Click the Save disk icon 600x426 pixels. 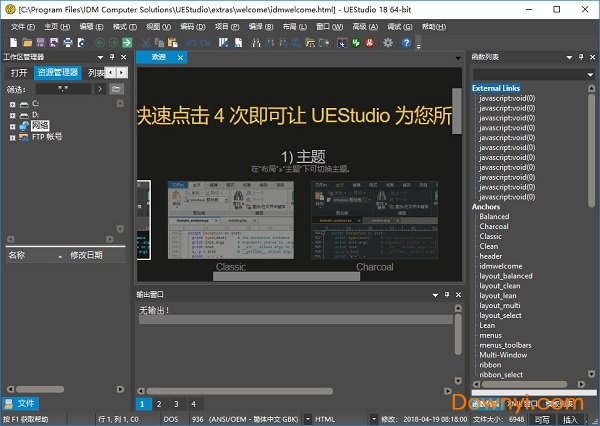41,42
